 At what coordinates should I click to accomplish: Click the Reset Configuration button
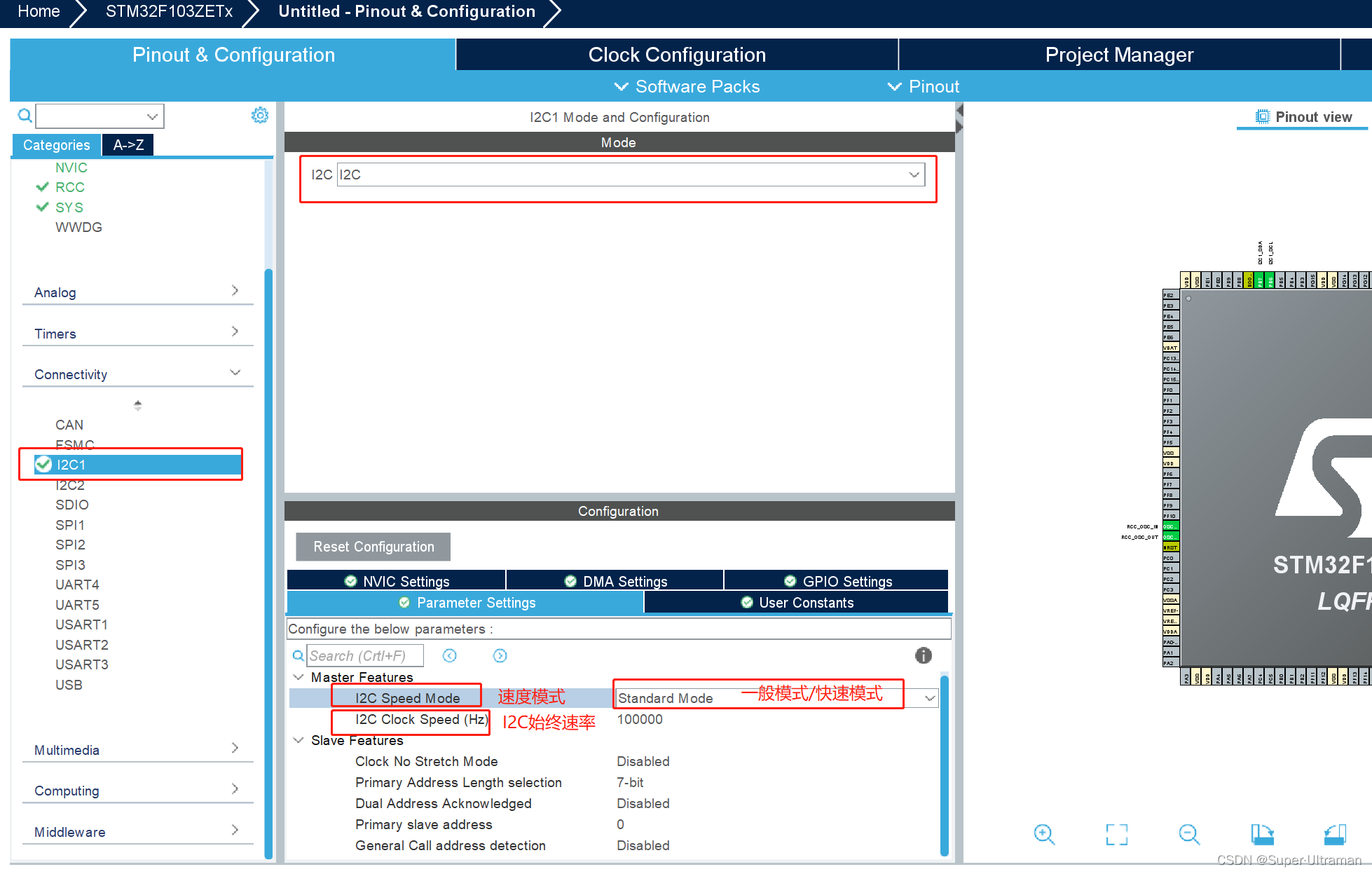click(x=373, y=547)
